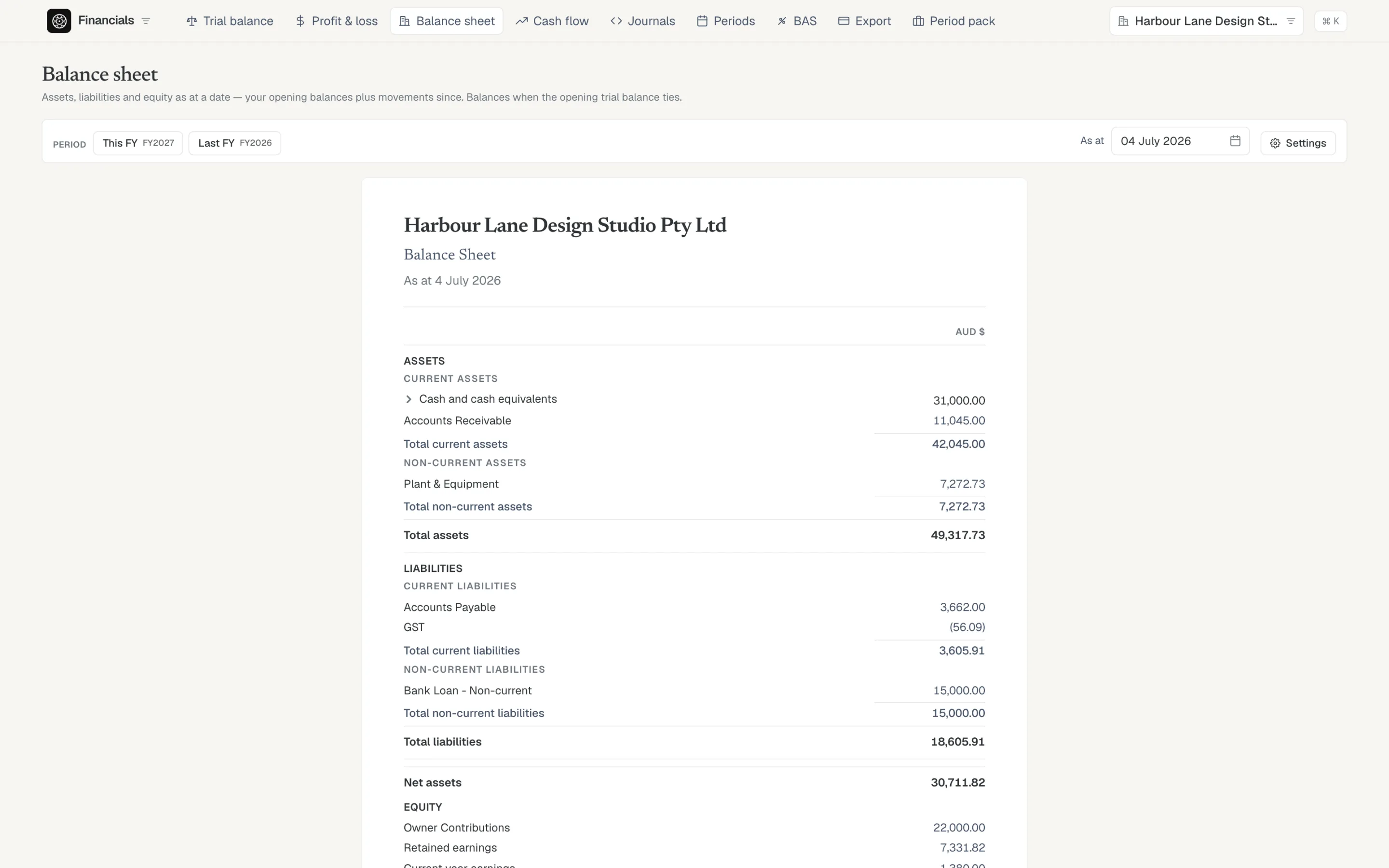Click the Owner Contributions row label
Screen dimensions: 1389x868
456,828
